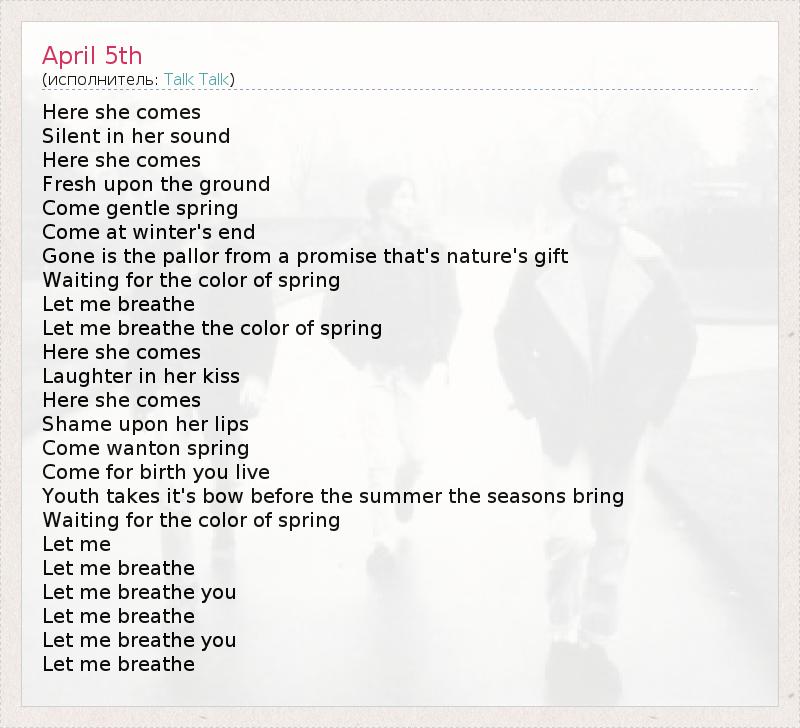The height and width of the screenshot is (728, 800).
Task: Select the 'Laughter in her kiss' line
Action: point(141,376)
